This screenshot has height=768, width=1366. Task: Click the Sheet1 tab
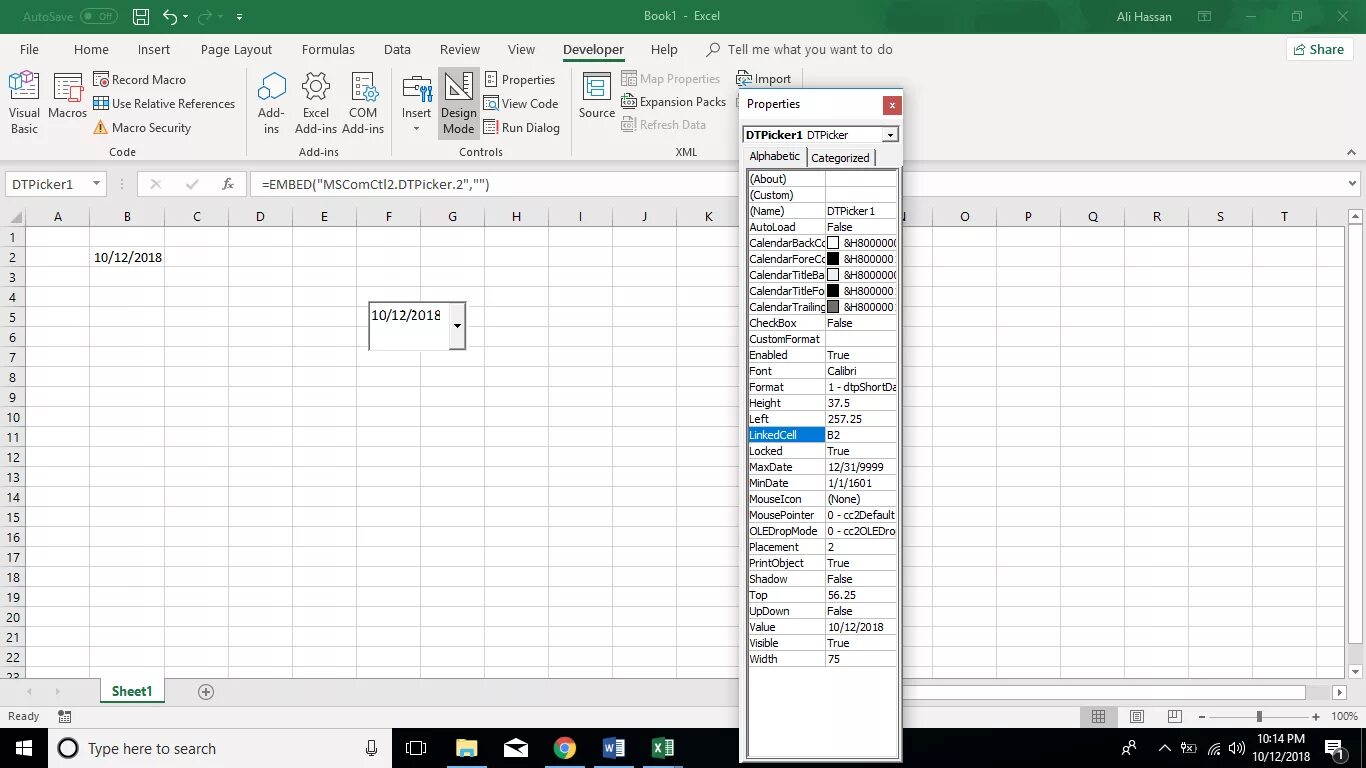132,691
